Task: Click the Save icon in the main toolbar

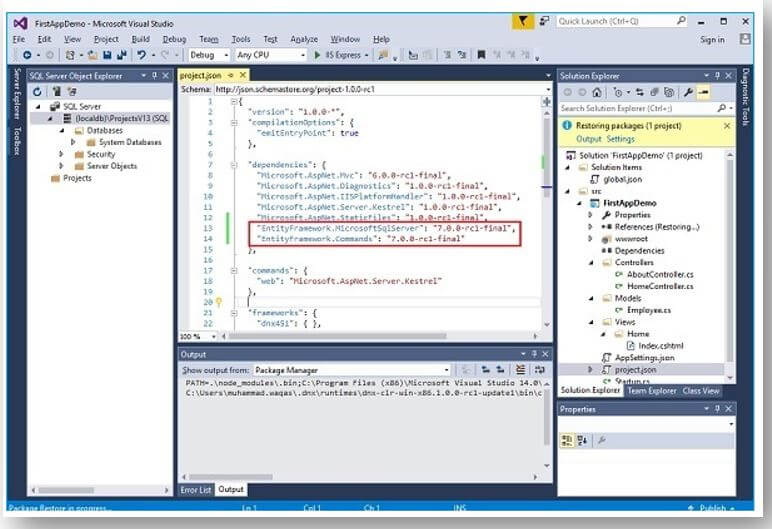Action: tap(107, 55)
